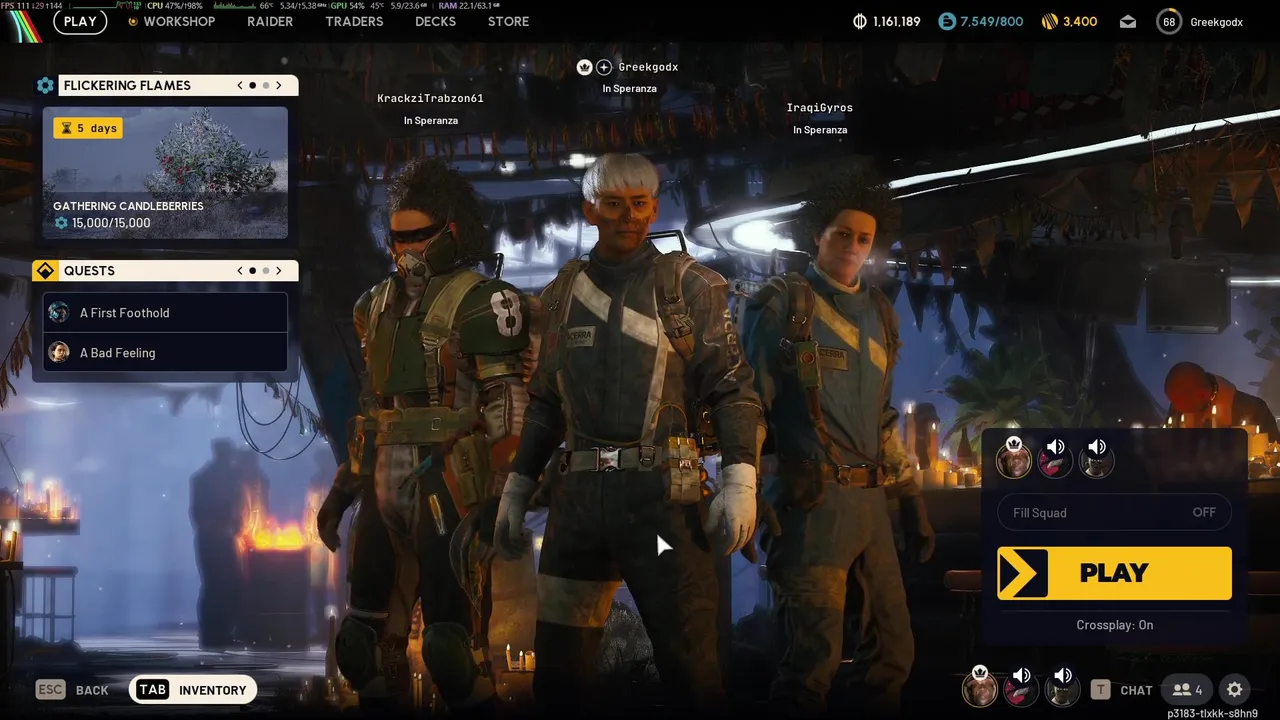Select IraqiGyros player nameplate
This screenshot has width=1280, height=720.
tap(820, 107)
